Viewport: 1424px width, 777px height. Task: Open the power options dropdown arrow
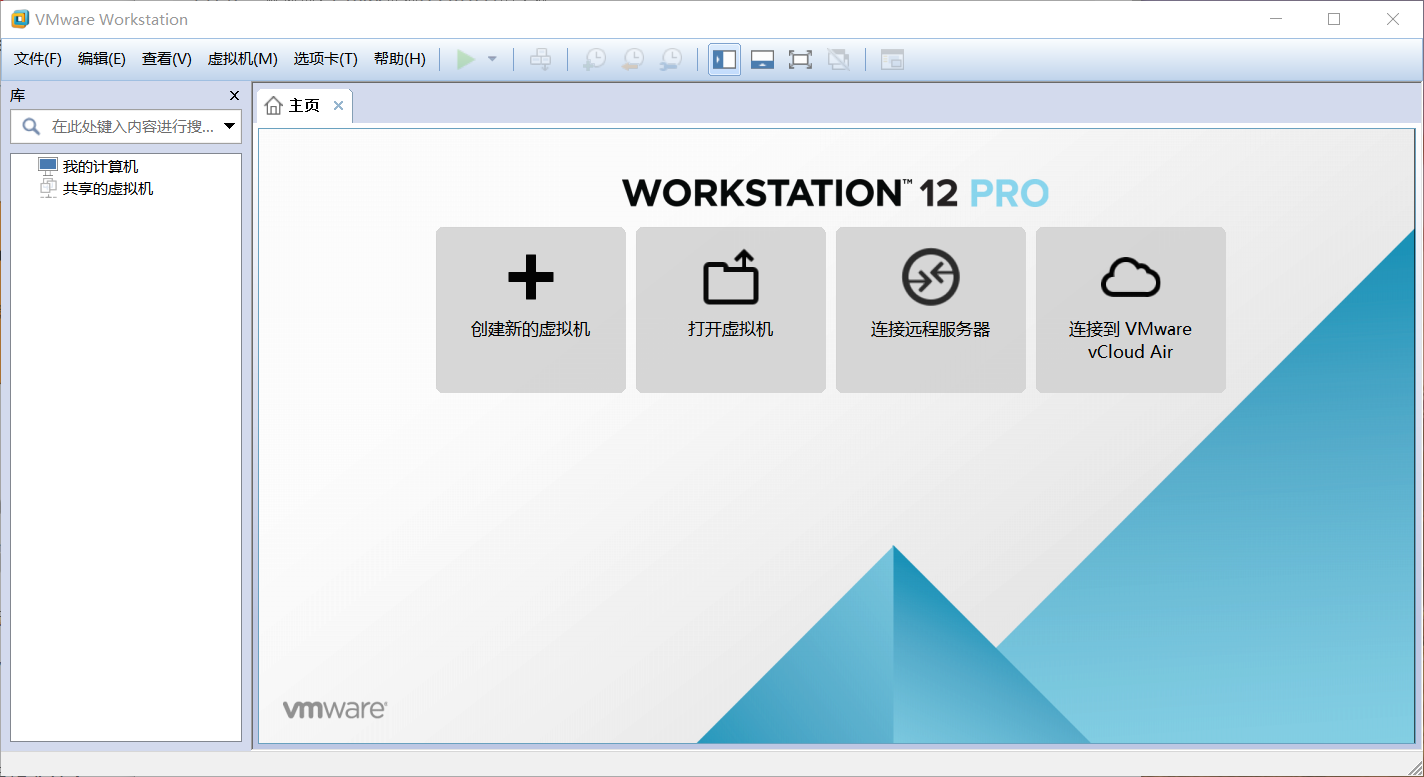(x=492, y=59)
